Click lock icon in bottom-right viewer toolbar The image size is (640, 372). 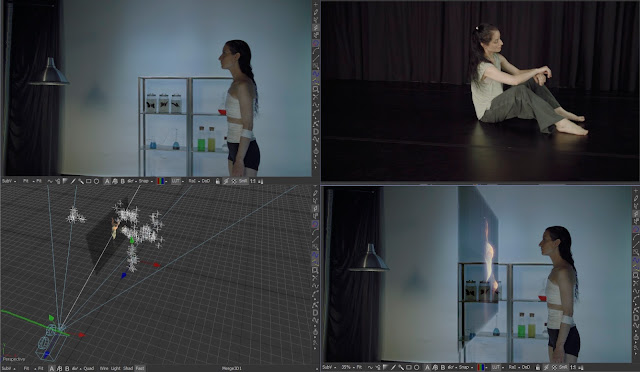point(538,368)
